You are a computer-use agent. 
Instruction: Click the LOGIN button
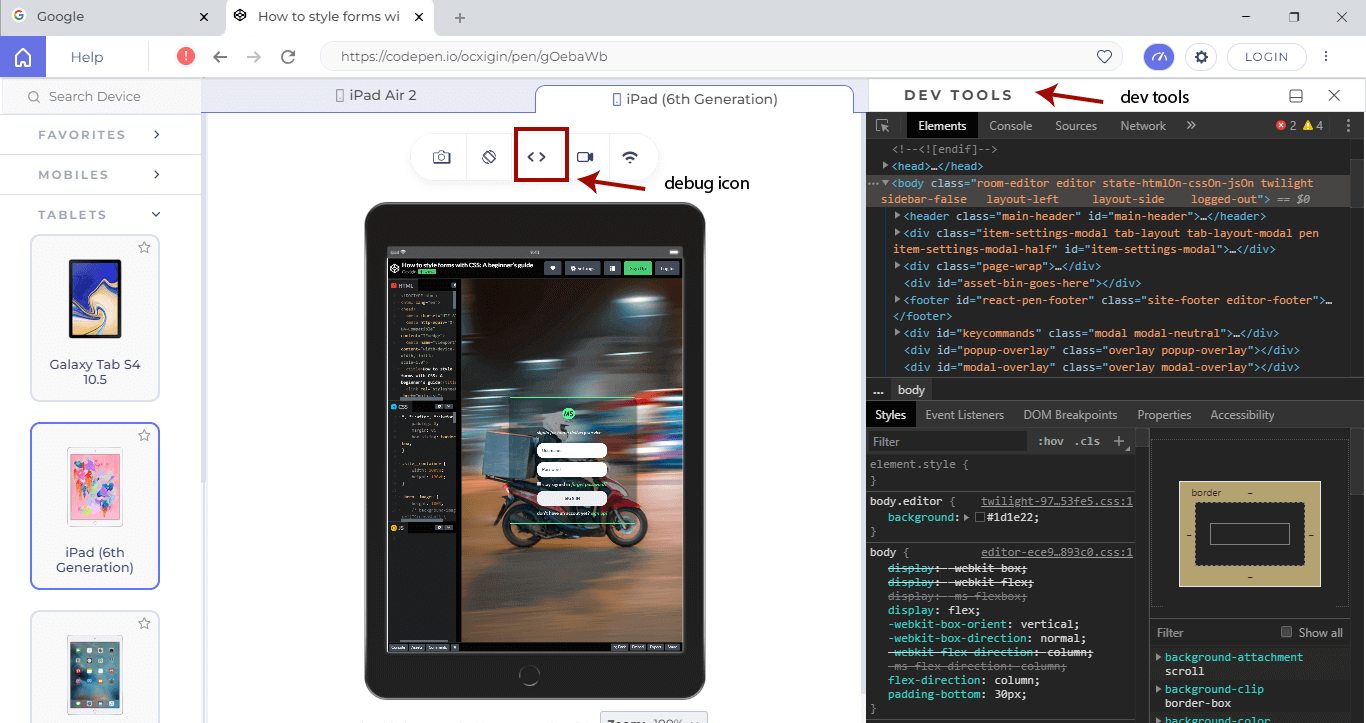(1266, 57)
